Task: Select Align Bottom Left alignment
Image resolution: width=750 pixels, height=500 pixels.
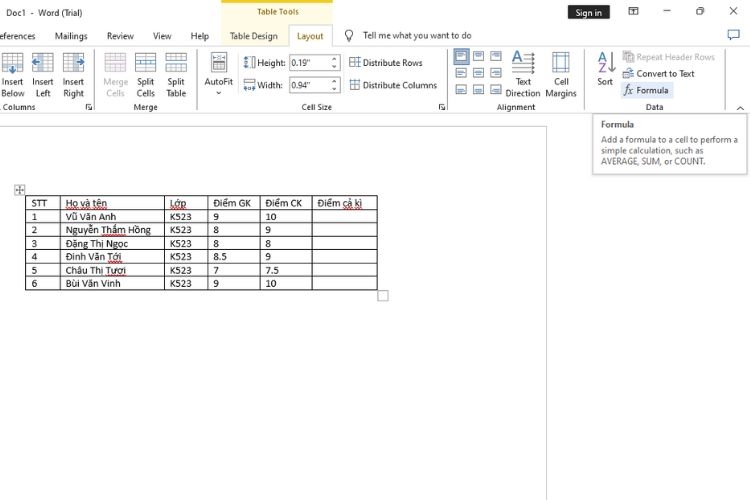Action: tap(461, 89)
